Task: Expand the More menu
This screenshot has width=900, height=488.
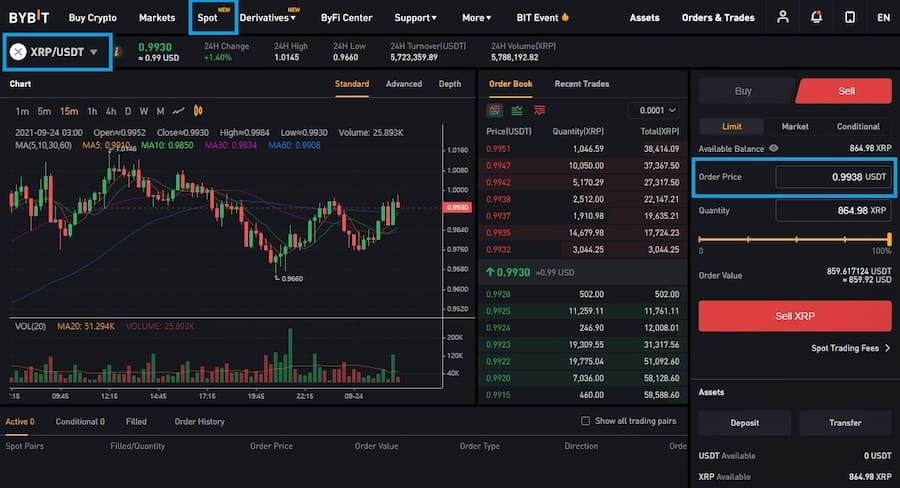Action: click(x=476, y=18)
